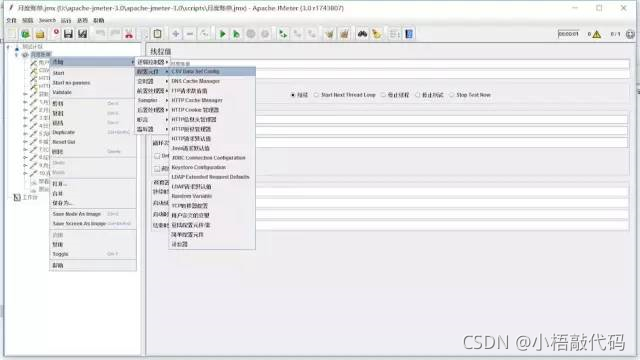Click the Stop test toolbar icon
Image resolution: width=640 pixels, height=360 pixels.
pyautogui.click(x=251, y=34)
